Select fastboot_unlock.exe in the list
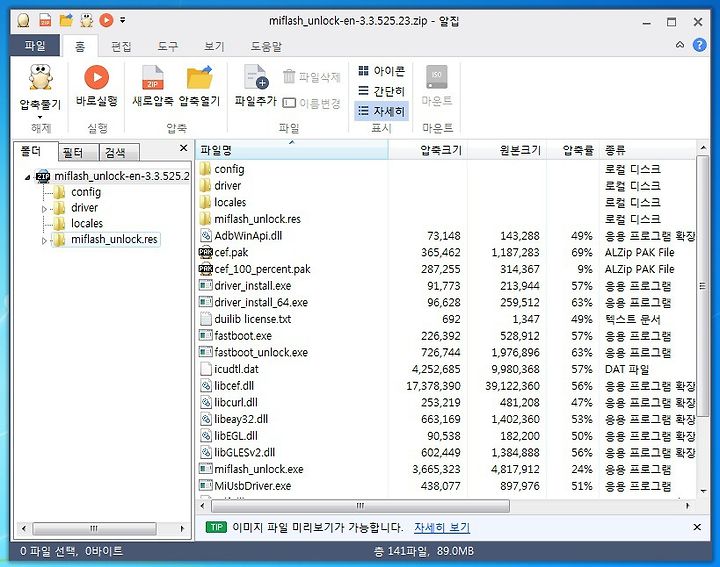Screen dimensions: 720x567 click(x=261, y=352)
